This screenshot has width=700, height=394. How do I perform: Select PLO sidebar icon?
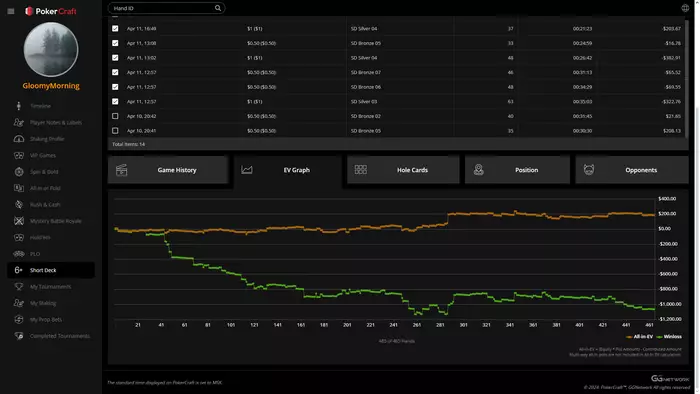pyautogui.click(x=19, y=254)
